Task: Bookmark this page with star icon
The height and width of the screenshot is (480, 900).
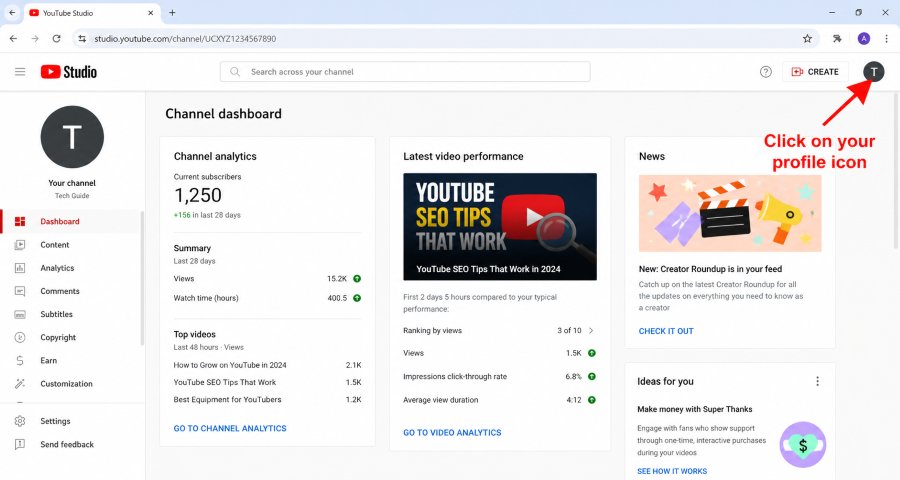Action: pos(807,38)
